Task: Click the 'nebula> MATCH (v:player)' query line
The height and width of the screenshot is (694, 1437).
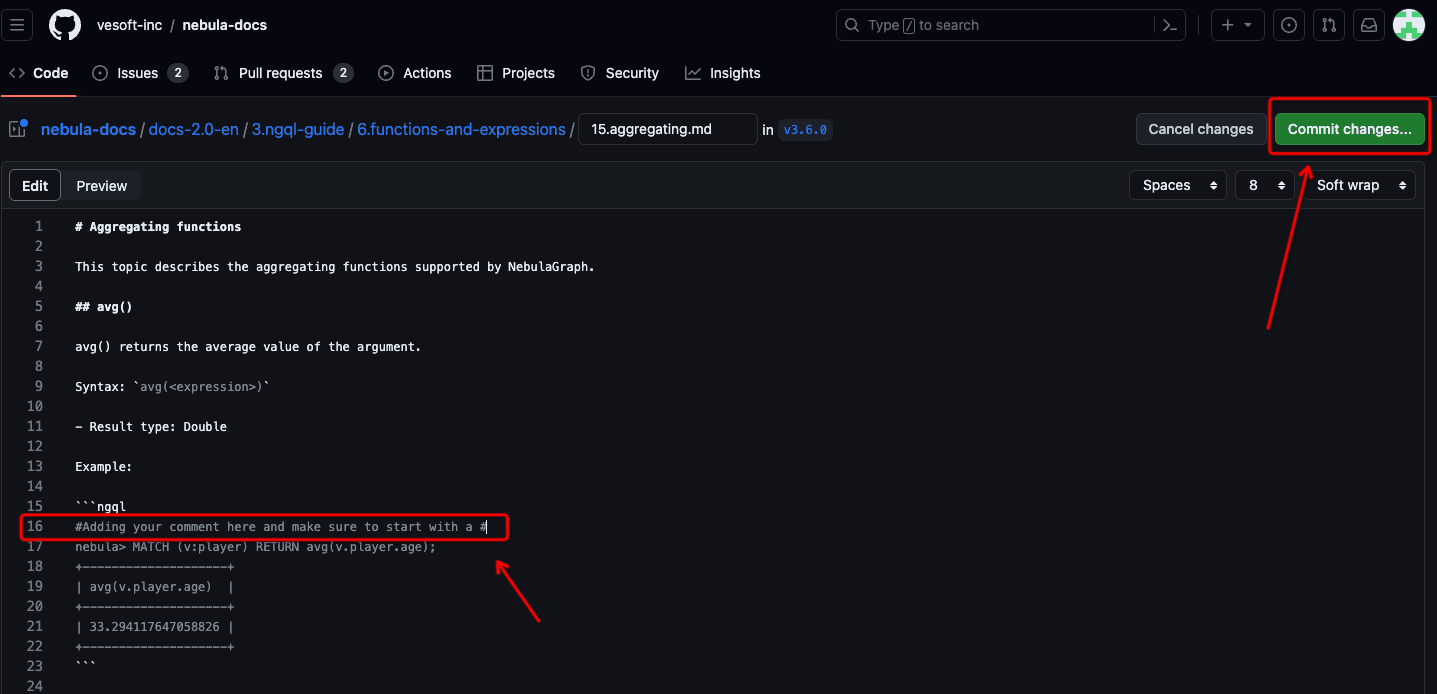Action: point(256,547)
